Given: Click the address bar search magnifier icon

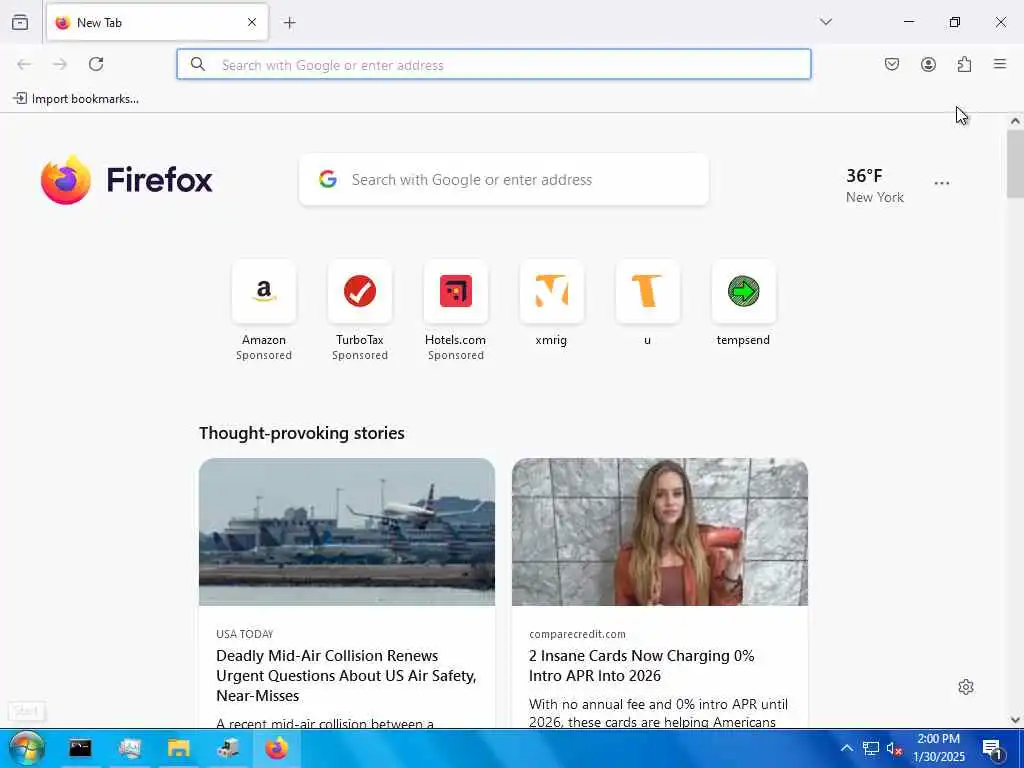Looking at the screenshot, I should click(x=198, y=64).
